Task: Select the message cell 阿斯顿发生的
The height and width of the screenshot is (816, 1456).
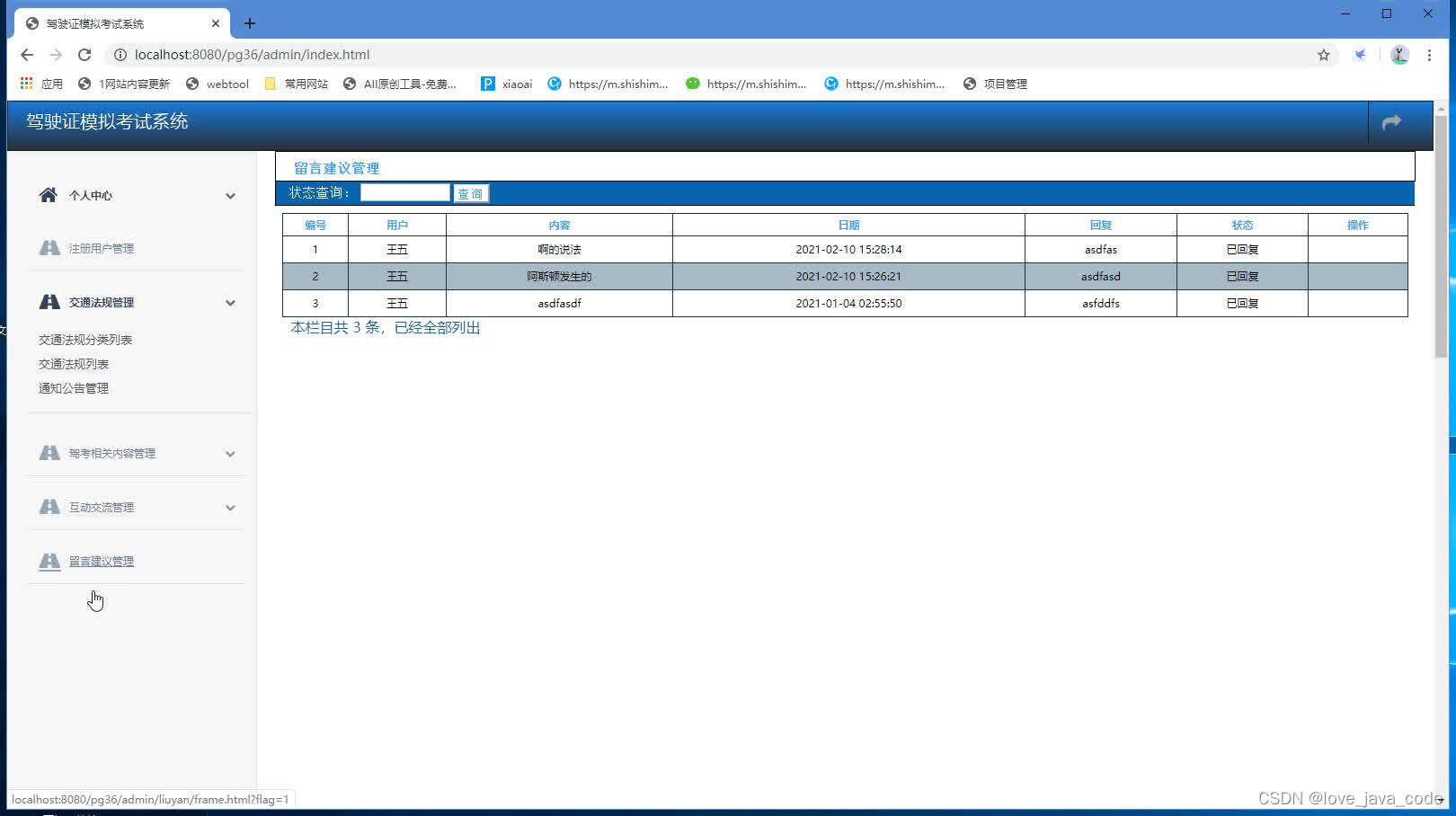Action: point(559,276)
